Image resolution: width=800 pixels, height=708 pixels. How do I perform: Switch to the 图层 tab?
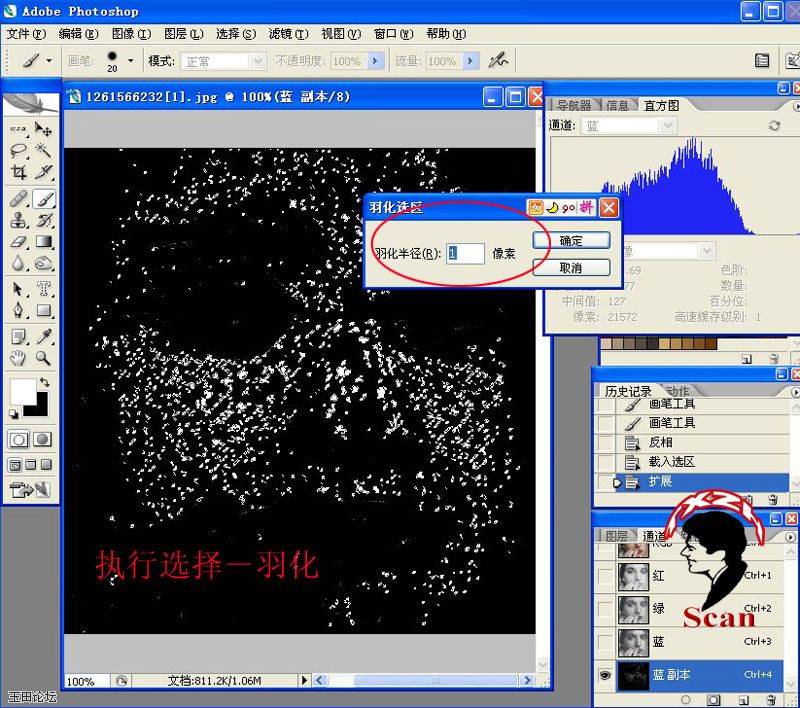pos(617,536)
